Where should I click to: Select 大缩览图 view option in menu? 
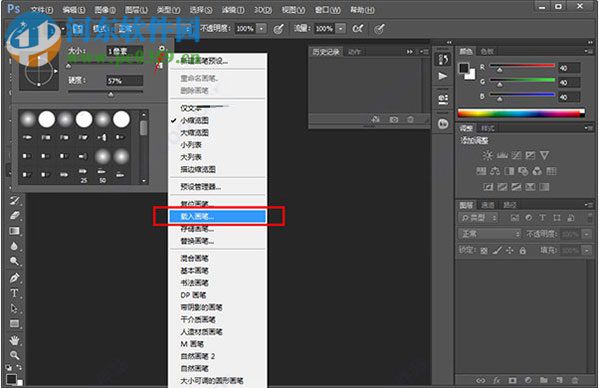(x=217, y=132)
